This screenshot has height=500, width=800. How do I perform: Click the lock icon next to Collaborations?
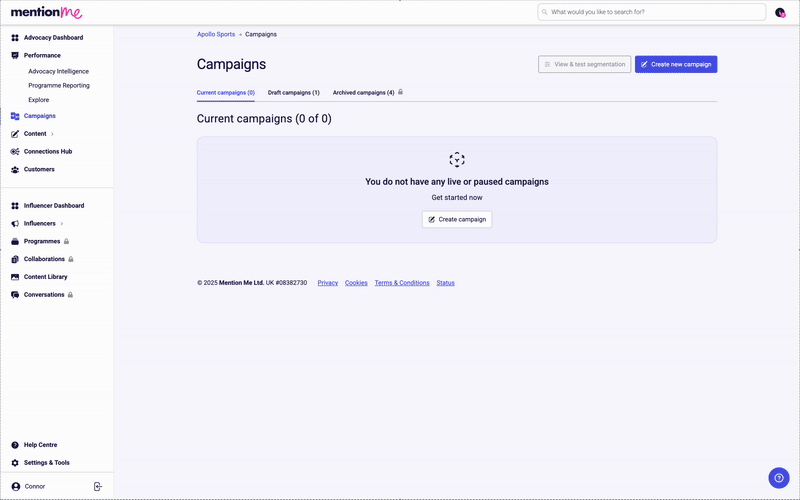[x=71, y=259]
